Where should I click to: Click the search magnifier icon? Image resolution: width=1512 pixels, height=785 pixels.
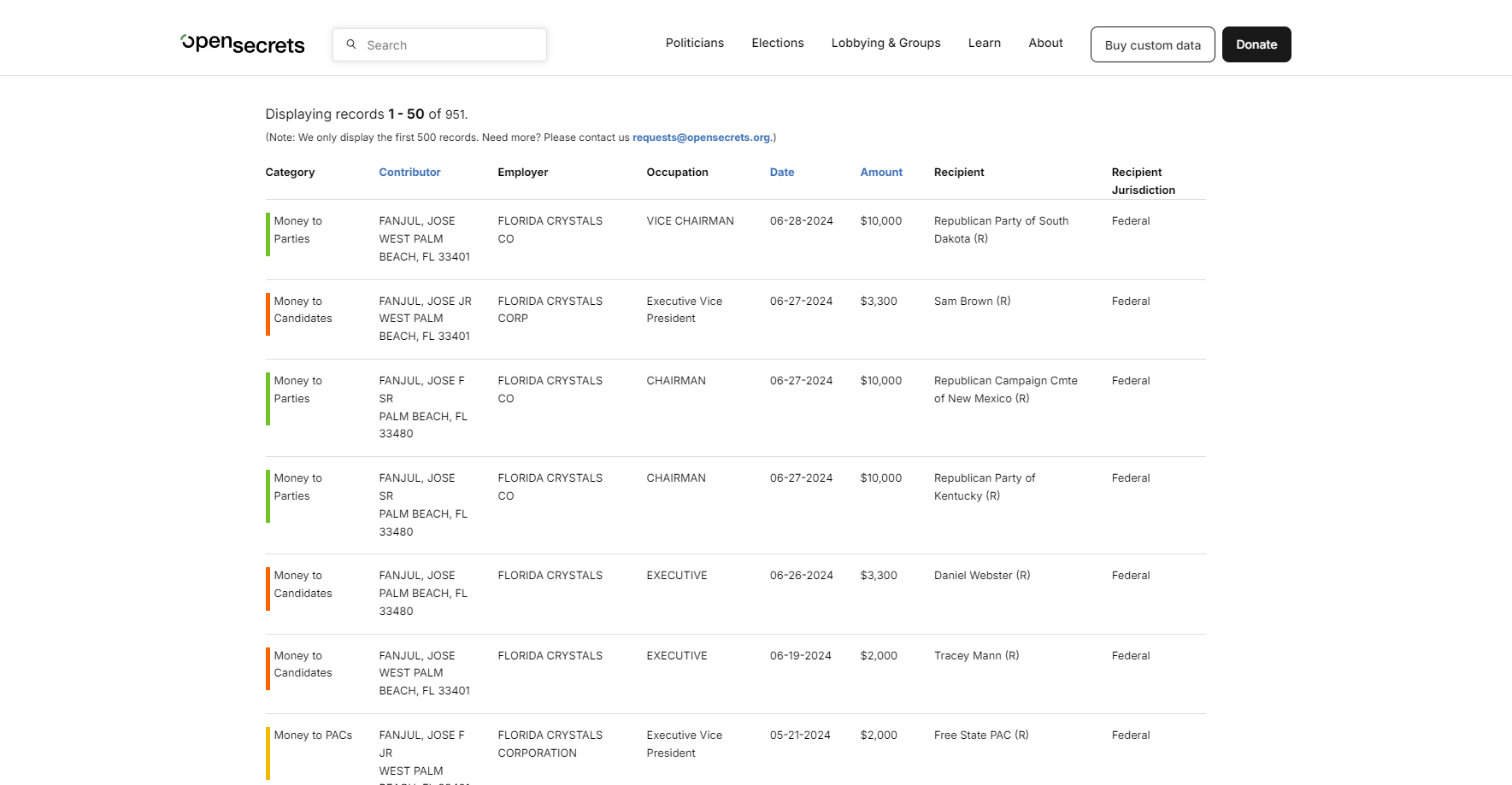click(350, 44)
